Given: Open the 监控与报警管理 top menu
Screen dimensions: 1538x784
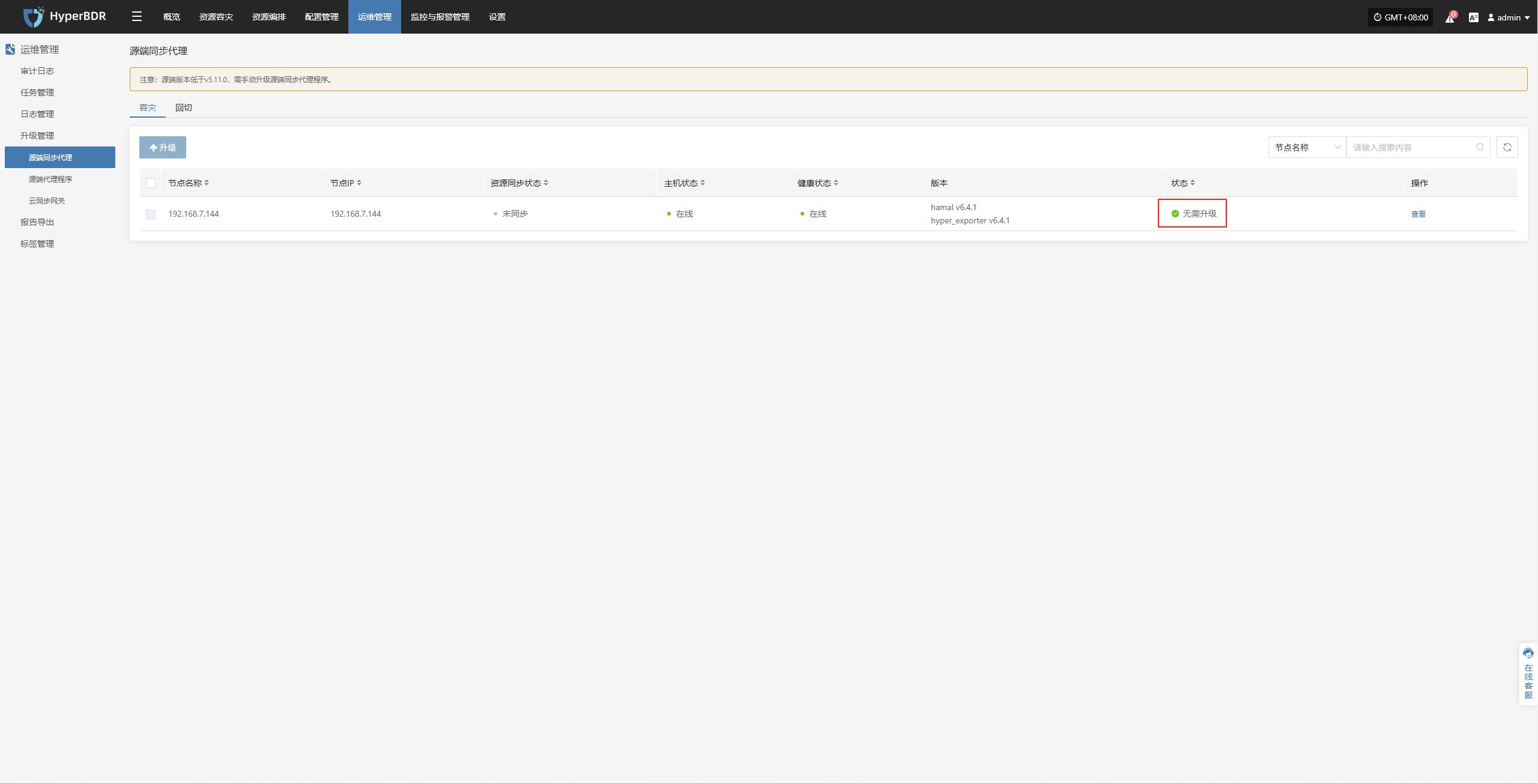Looking at the screenshot, I should click(x=440, y=17).
